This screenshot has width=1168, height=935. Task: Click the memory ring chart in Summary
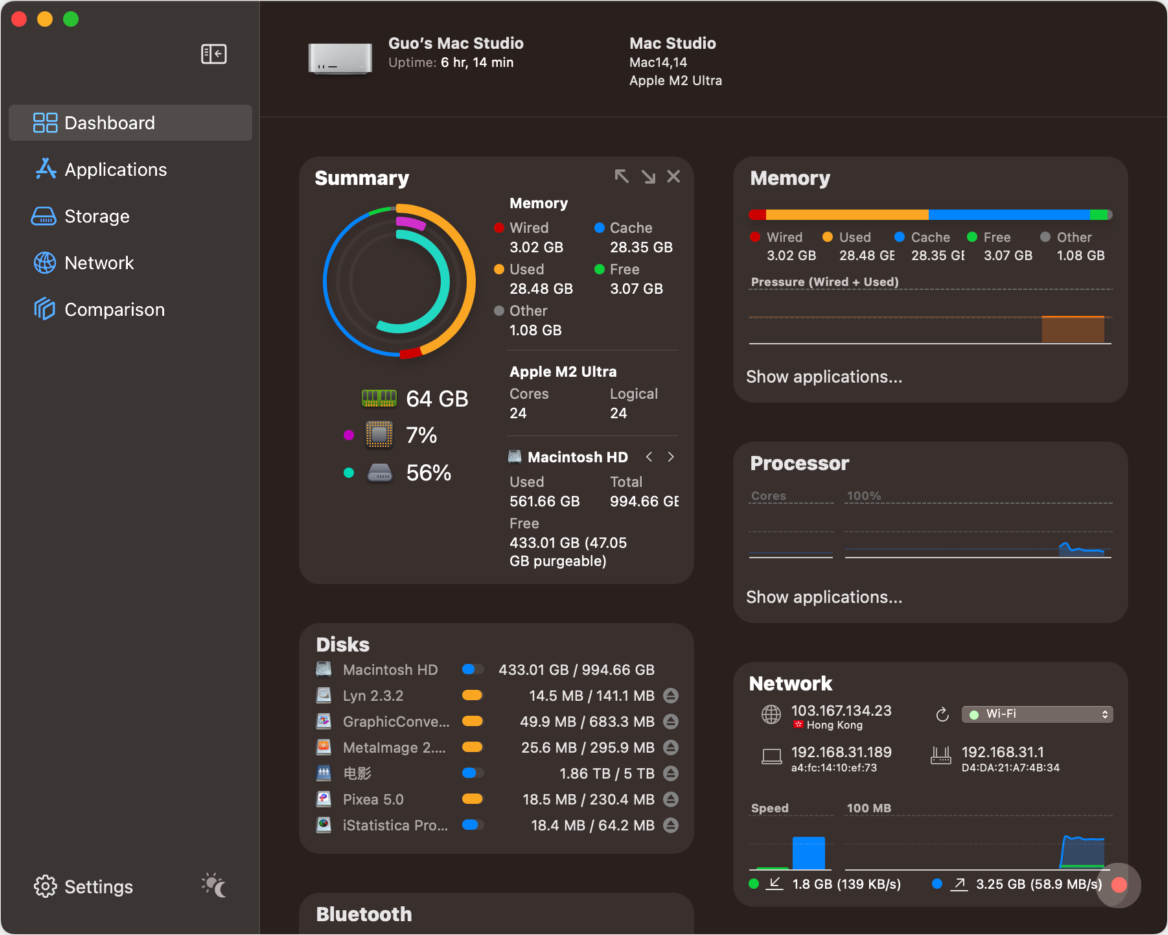(x=399, y=281)
